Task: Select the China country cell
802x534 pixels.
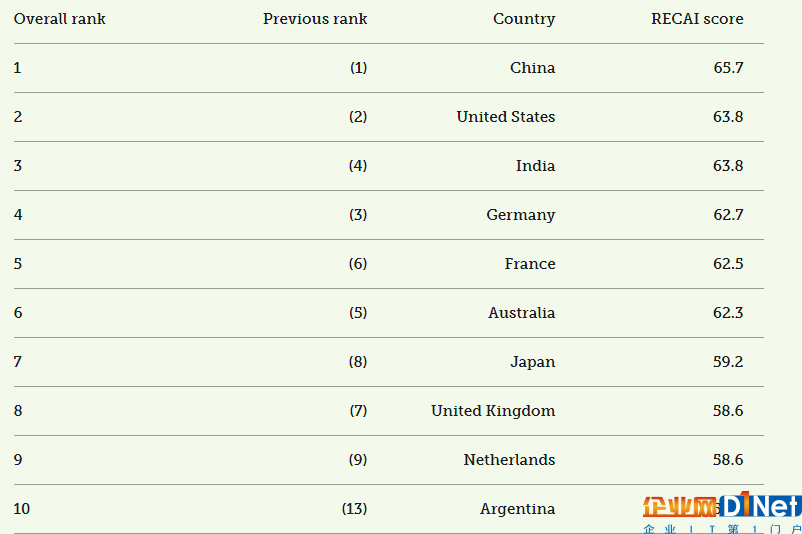Action: click(532, 68)
